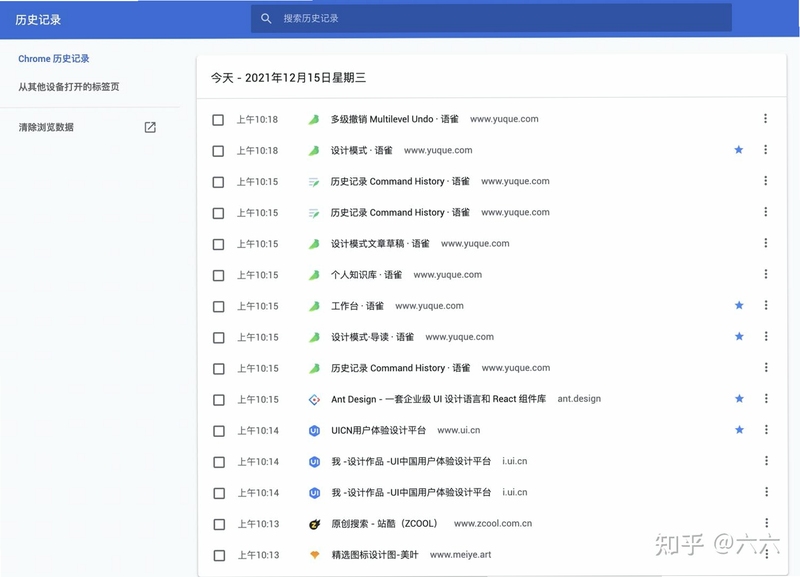Click the 历史记录 page title in header
Viewport: 800px width, 577px height.
[38, 20]
